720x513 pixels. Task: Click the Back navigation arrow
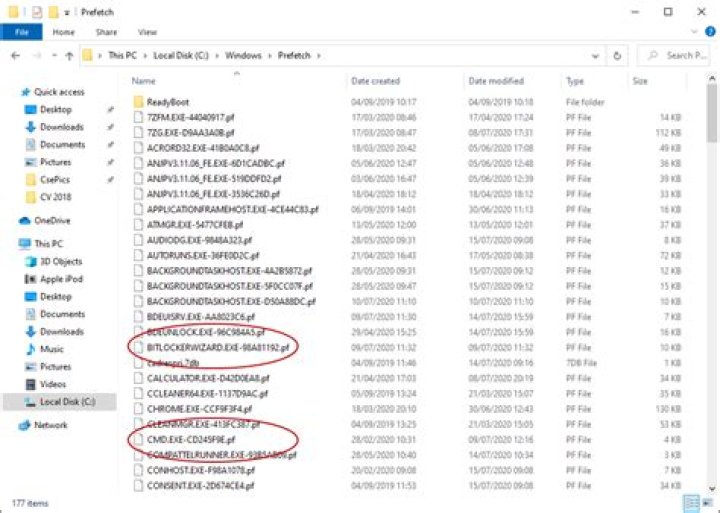14,56
